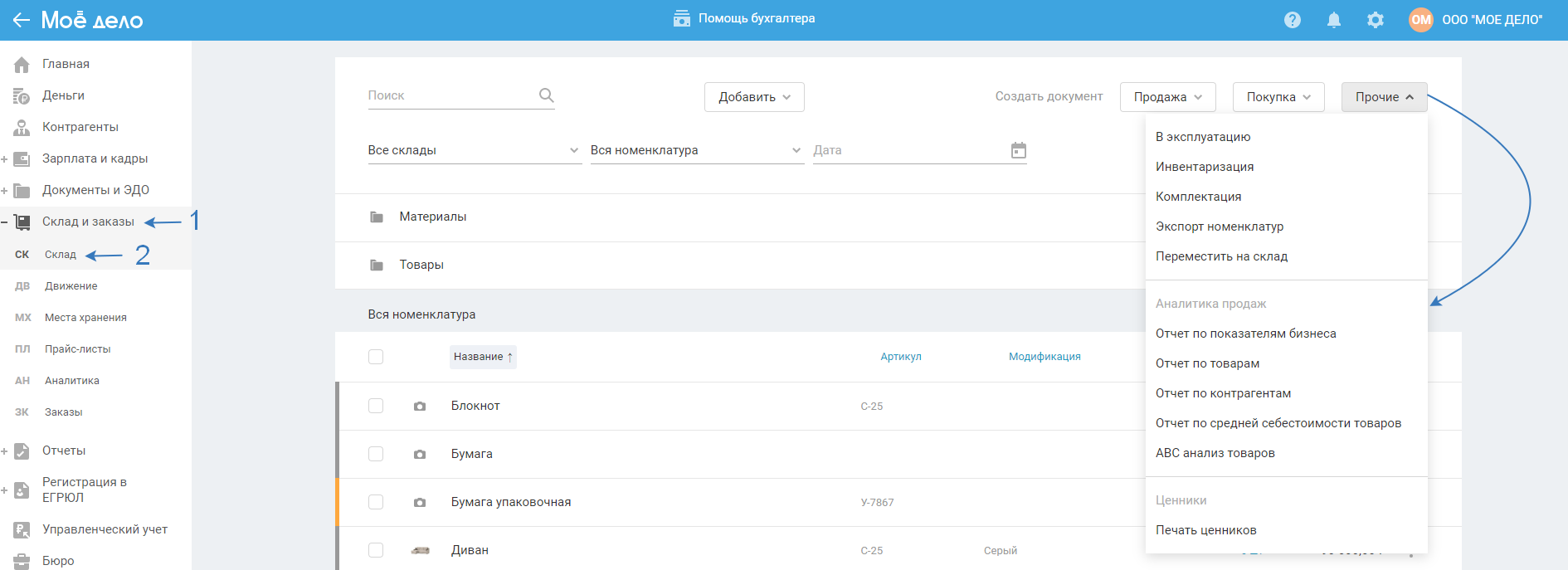
Task: Open the help question mark icon
Action: (x=1292, y=20)
